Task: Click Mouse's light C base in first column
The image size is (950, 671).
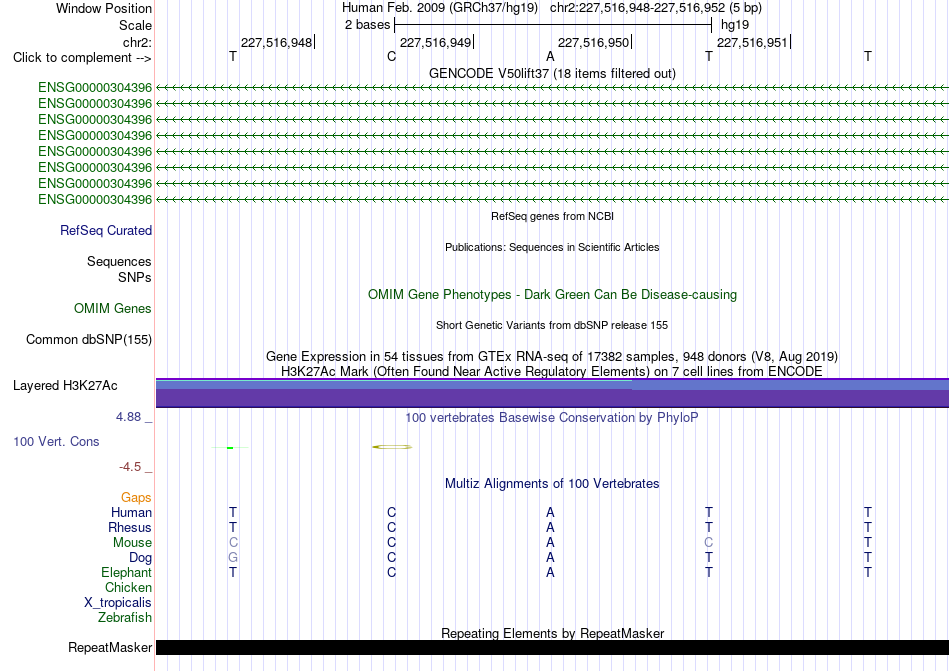Action: tap(233, 543)
